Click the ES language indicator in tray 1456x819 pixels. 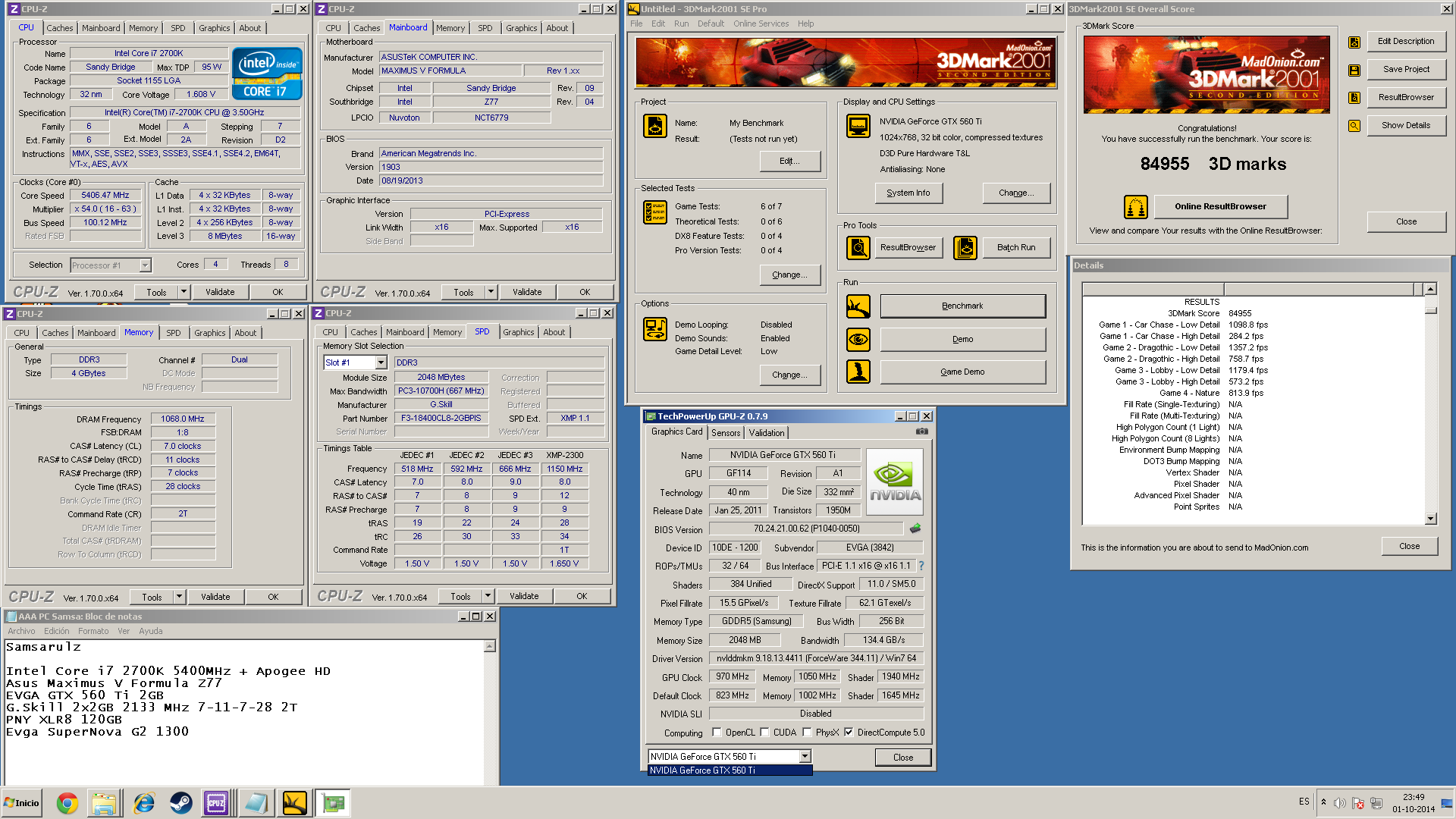[x=1304, y=802]
